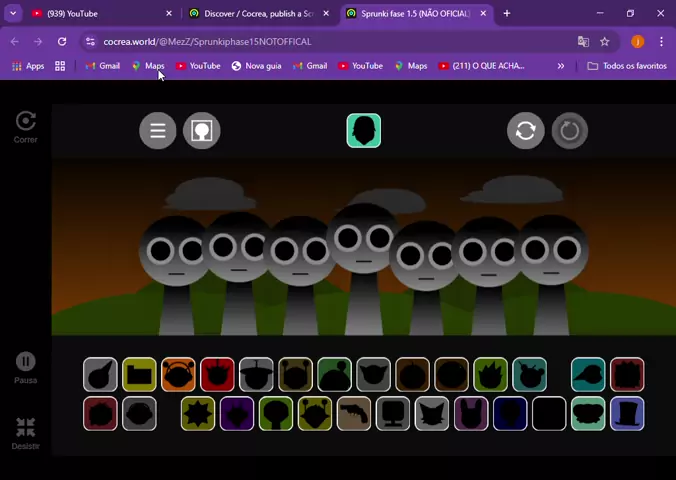This screenshot has height=480, width=676.
Task: Select the revolver gun sound icon
Action: (x=354, y=413)
